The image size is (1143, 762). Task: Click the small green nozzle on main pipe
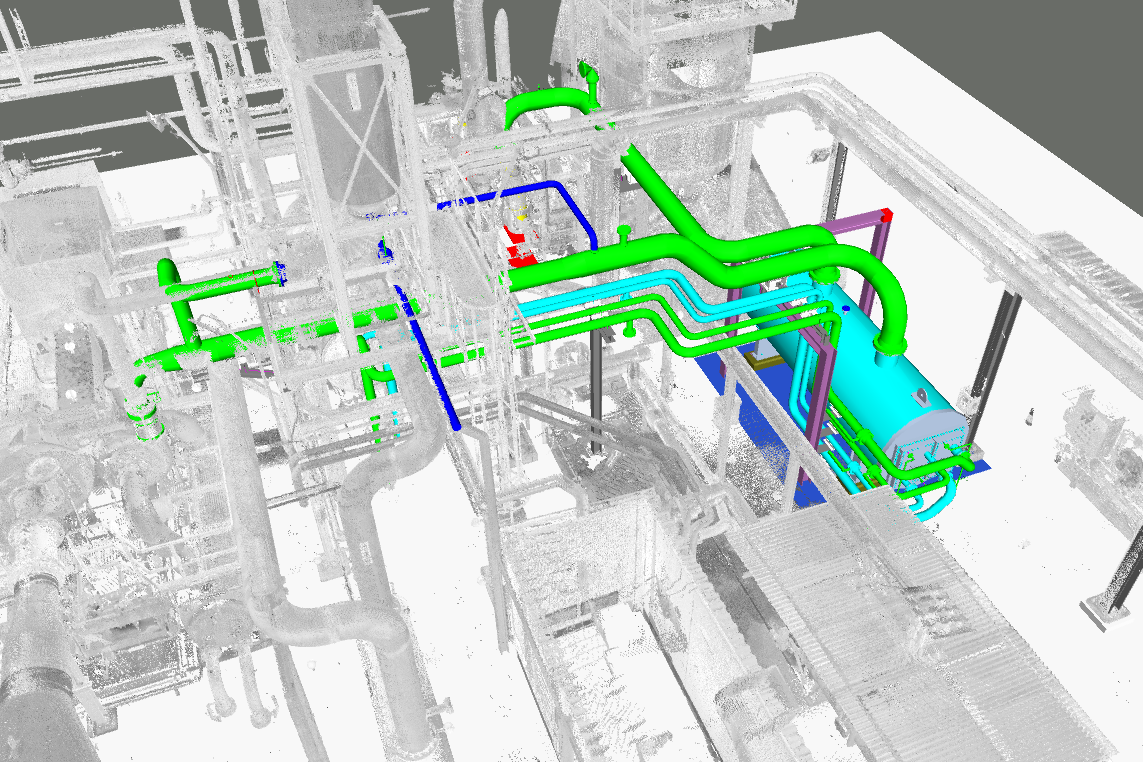pyautogui.click(x=624, y=233)
